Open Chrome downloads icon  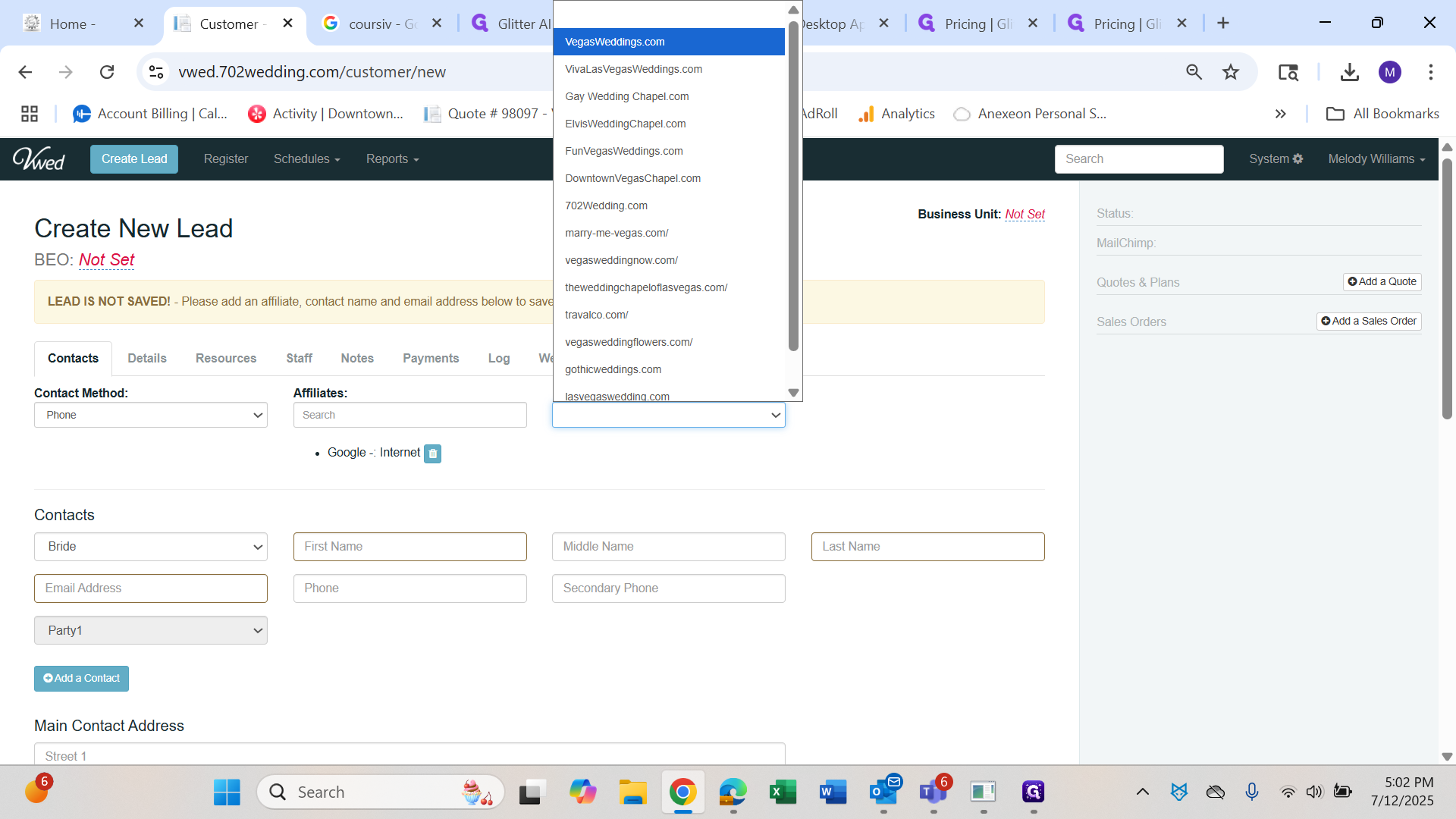pos(1349,72)
